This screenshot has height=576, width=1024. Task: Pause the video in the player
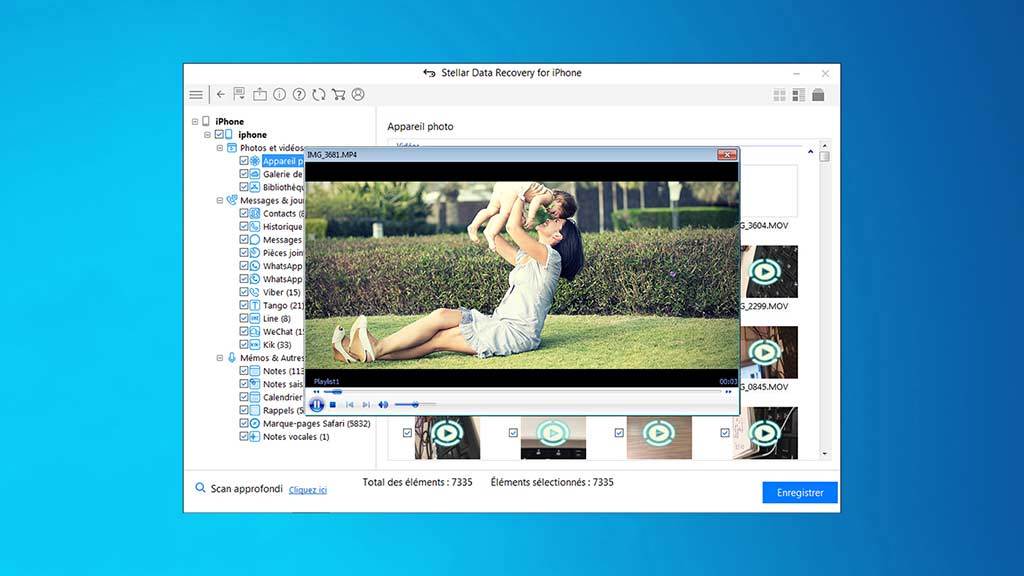(x=317, y=405)
